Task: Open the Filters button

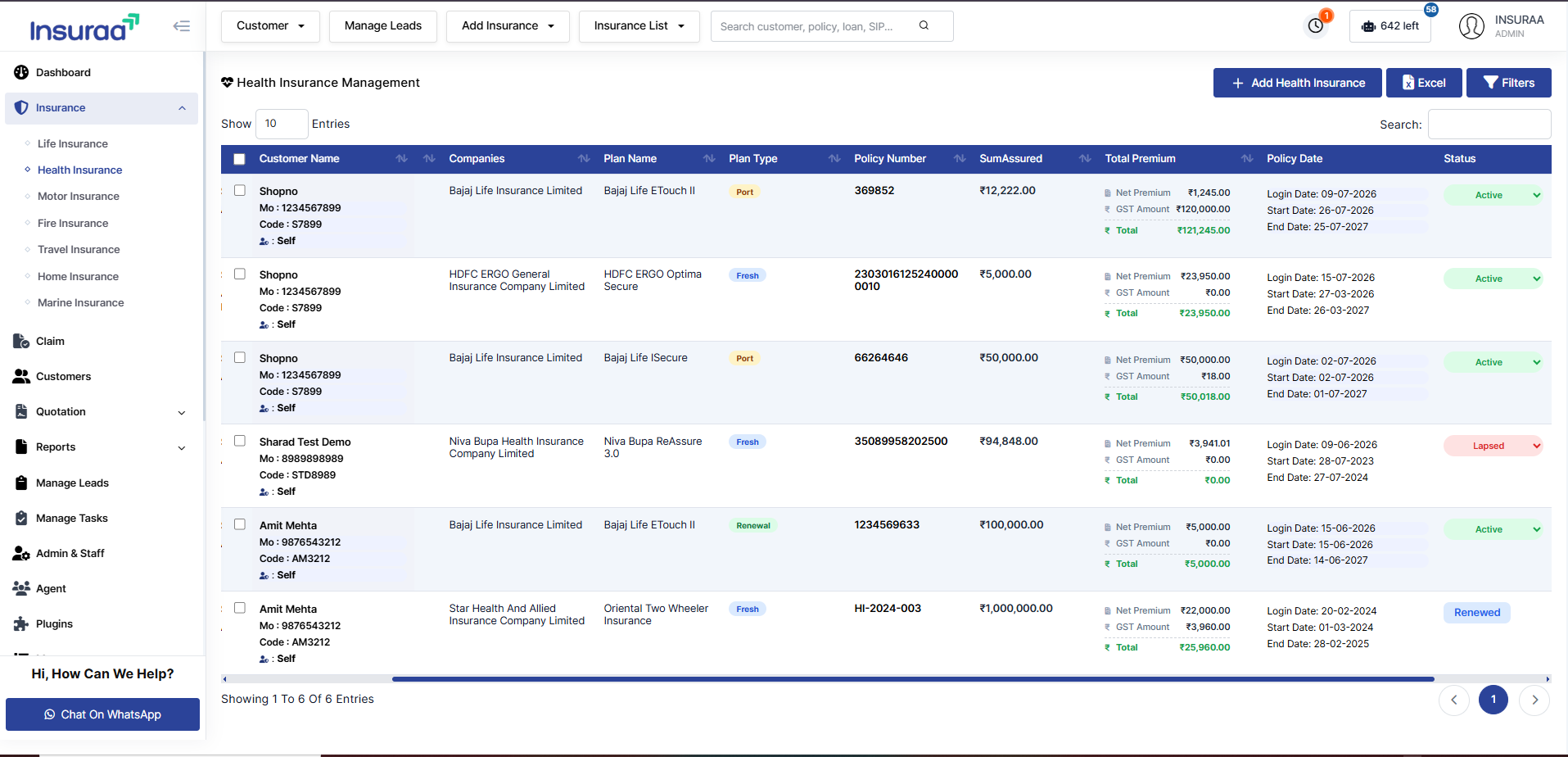Action: pyautogui.click(x=1508, y=83)
